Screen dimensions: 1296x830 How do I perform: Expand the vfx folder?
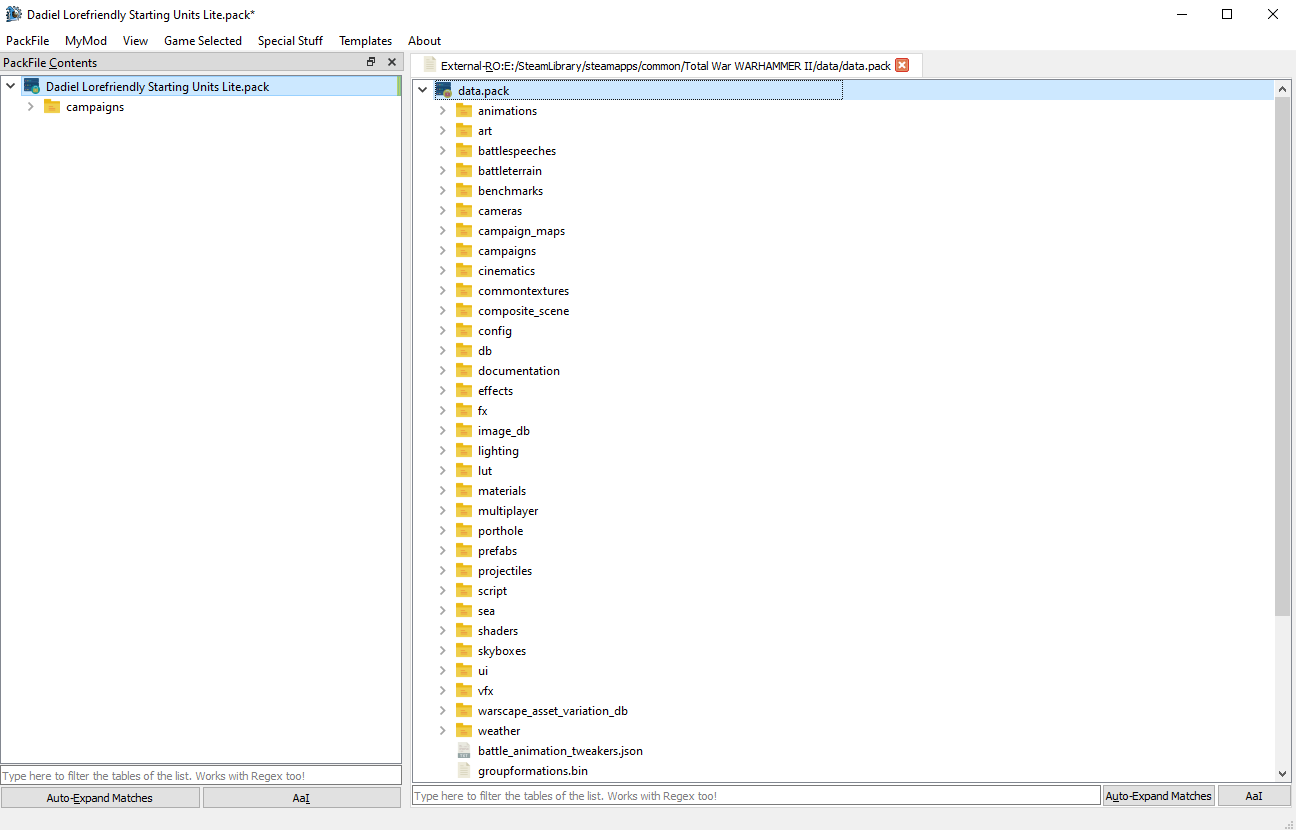pos(443,691)
